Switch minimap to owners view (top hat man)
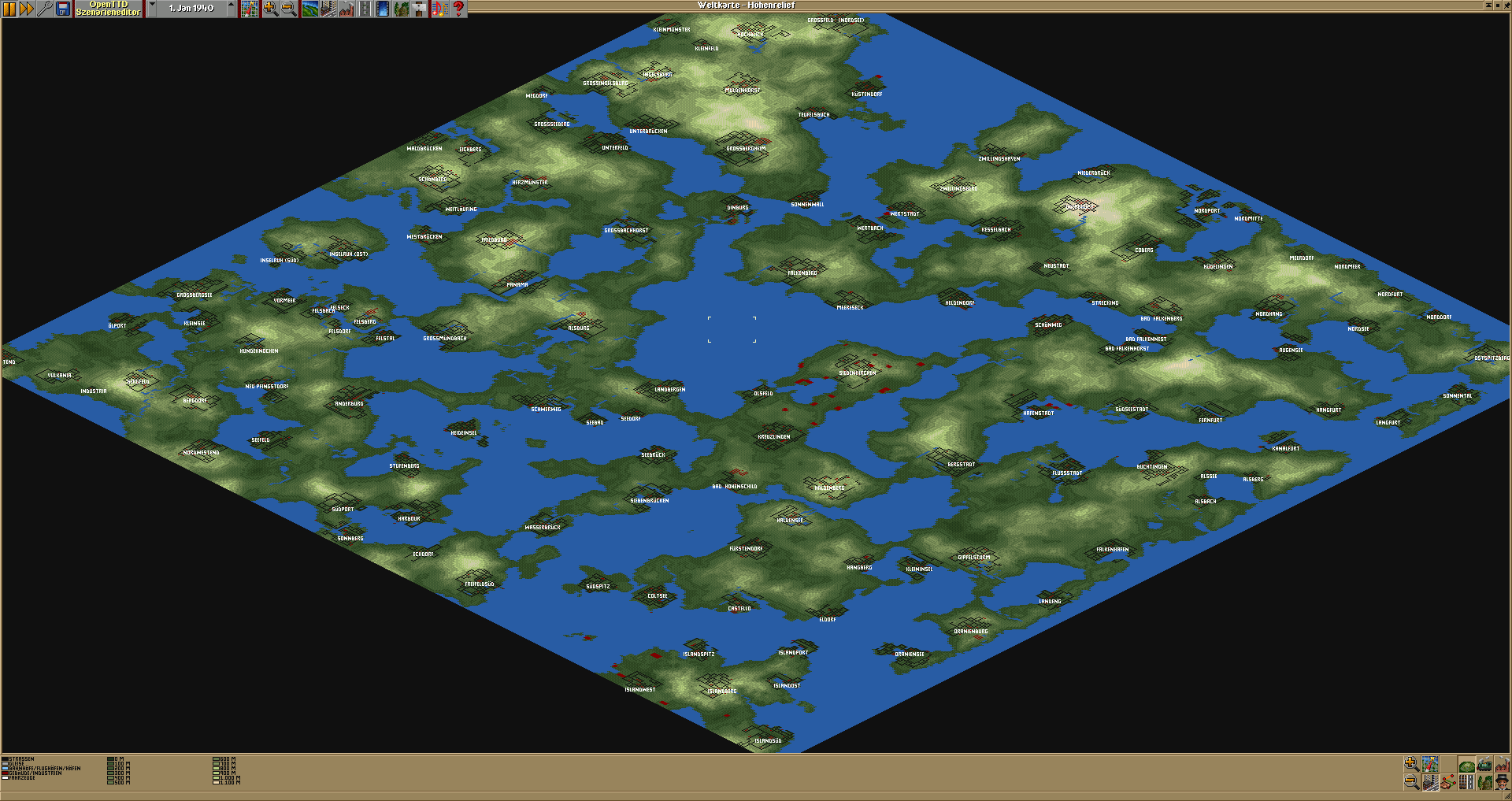The height and width of the screenshot is (801, 1512). [1503, 782]
